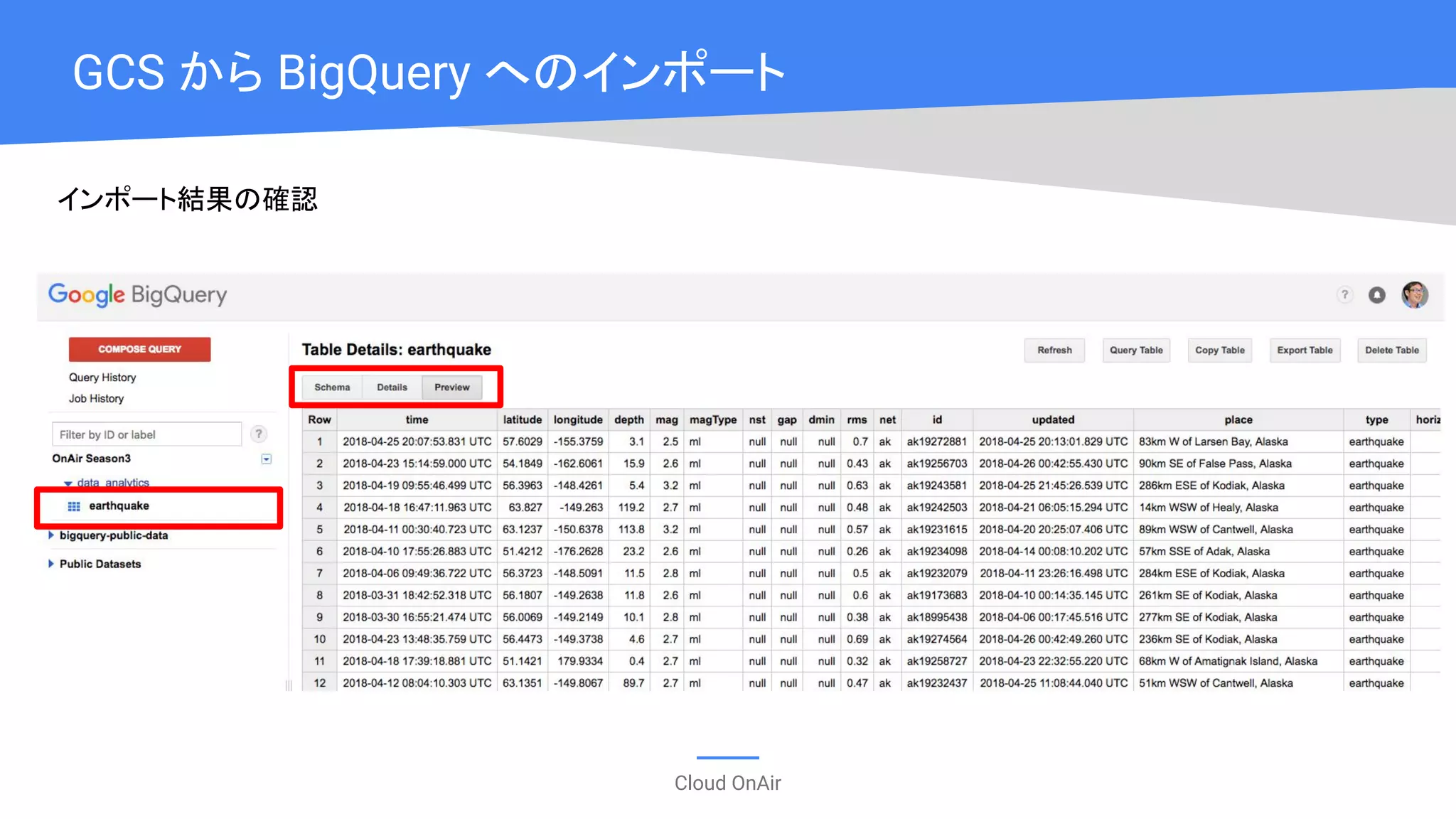This screenshot has height=819, width=1456.
Task: Click the Copy Table button
Action: pyautogui.click(x=1220, y=350)
